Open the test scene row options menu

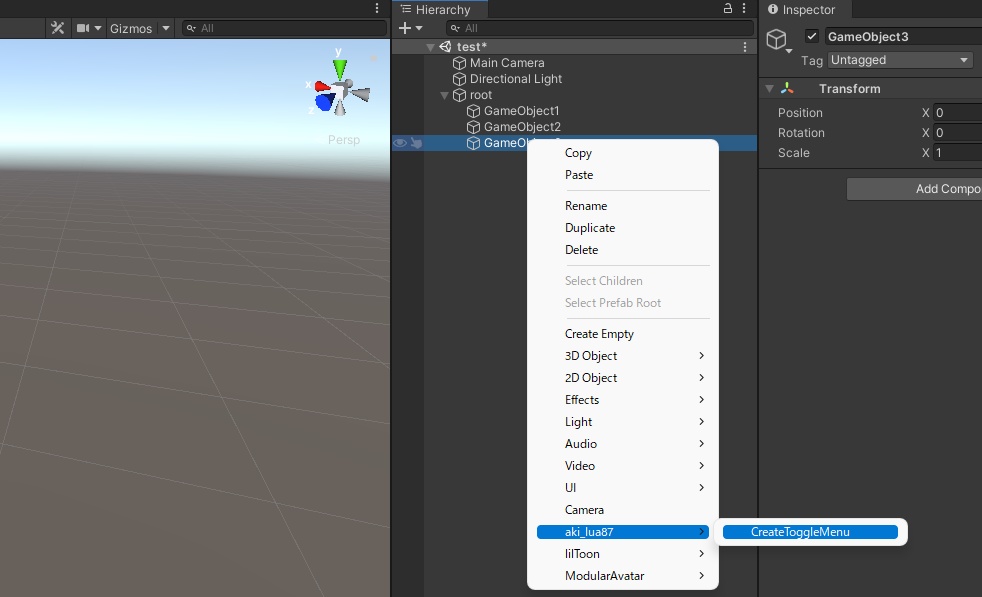745,47
